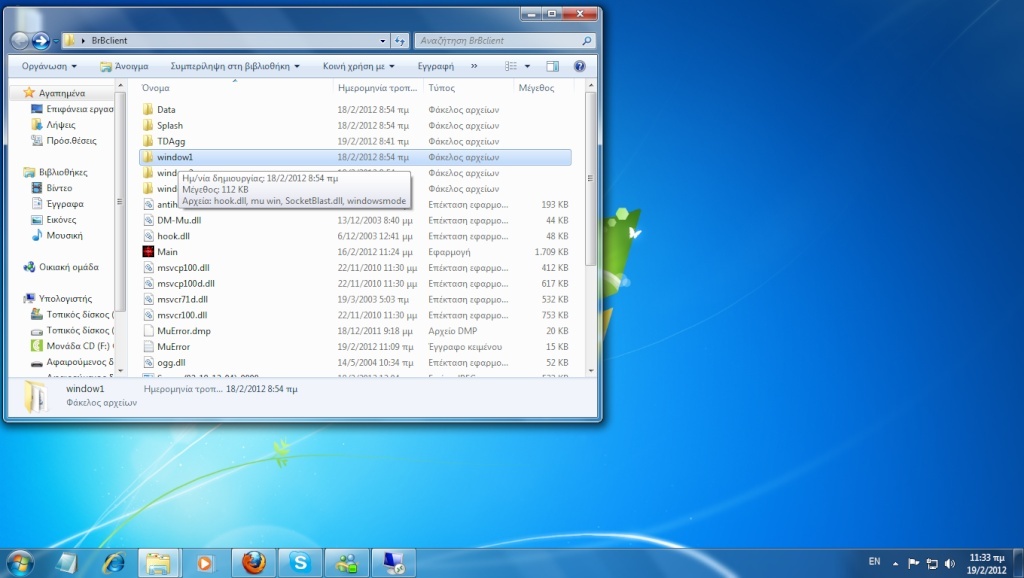Select the DM-Mu.dll file name
The width and height of the screenshot is (1024, 578).
point(179,220)
